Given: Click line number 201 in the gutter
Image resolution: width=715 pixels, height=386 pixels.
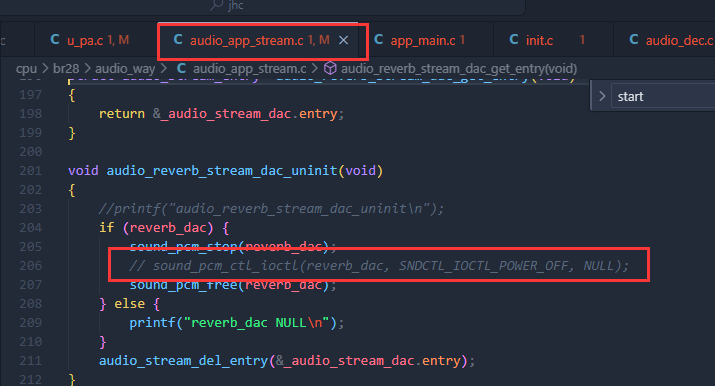Looking at the screenshot, I should (x=31, y=171).
